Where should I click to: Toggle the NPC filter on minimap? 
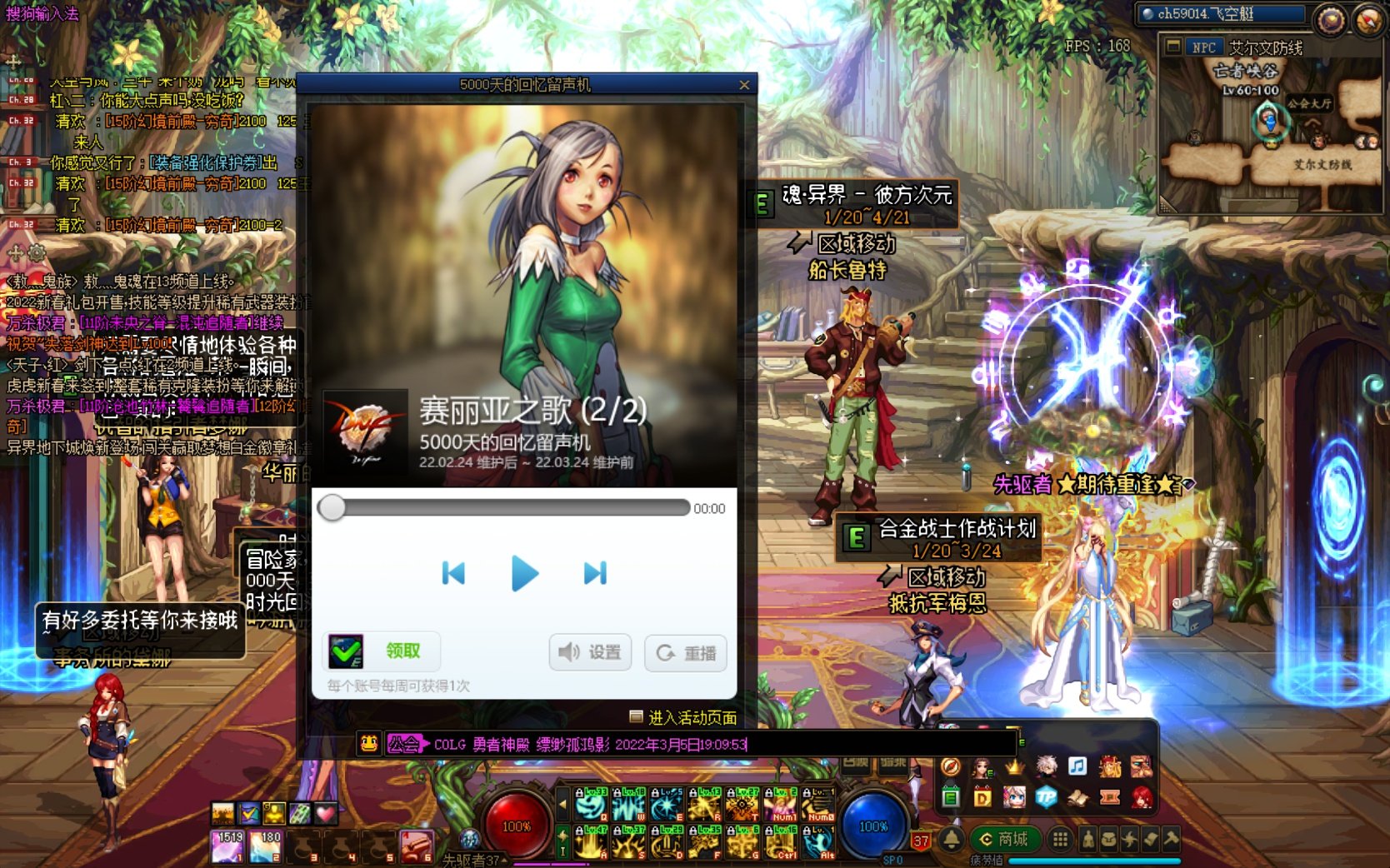(1203, 47)
